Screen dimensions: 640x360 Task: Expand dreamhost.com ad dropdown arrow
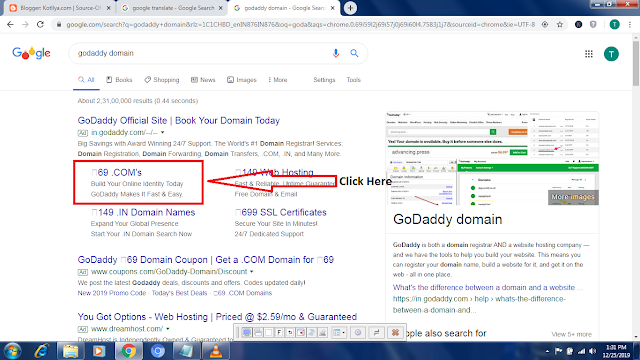click(168, 329)
